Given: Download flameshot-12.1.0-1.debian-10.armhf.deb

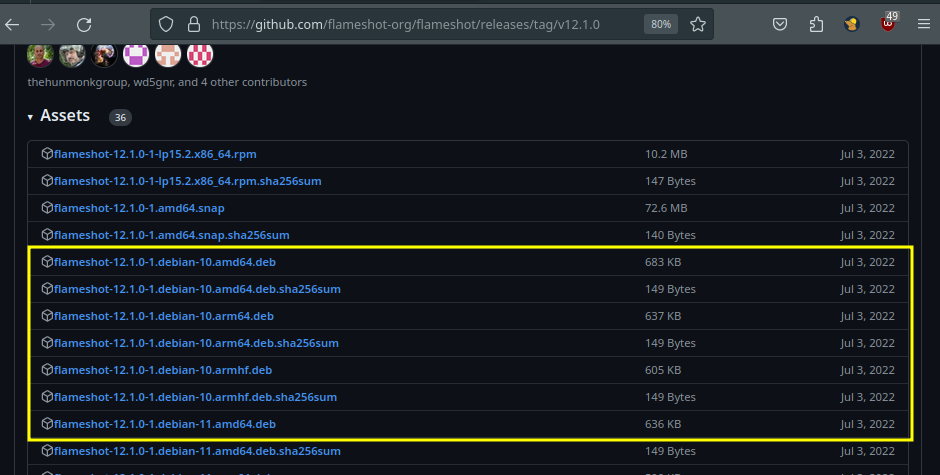Looking at the screenshot, I should point(163,370).
